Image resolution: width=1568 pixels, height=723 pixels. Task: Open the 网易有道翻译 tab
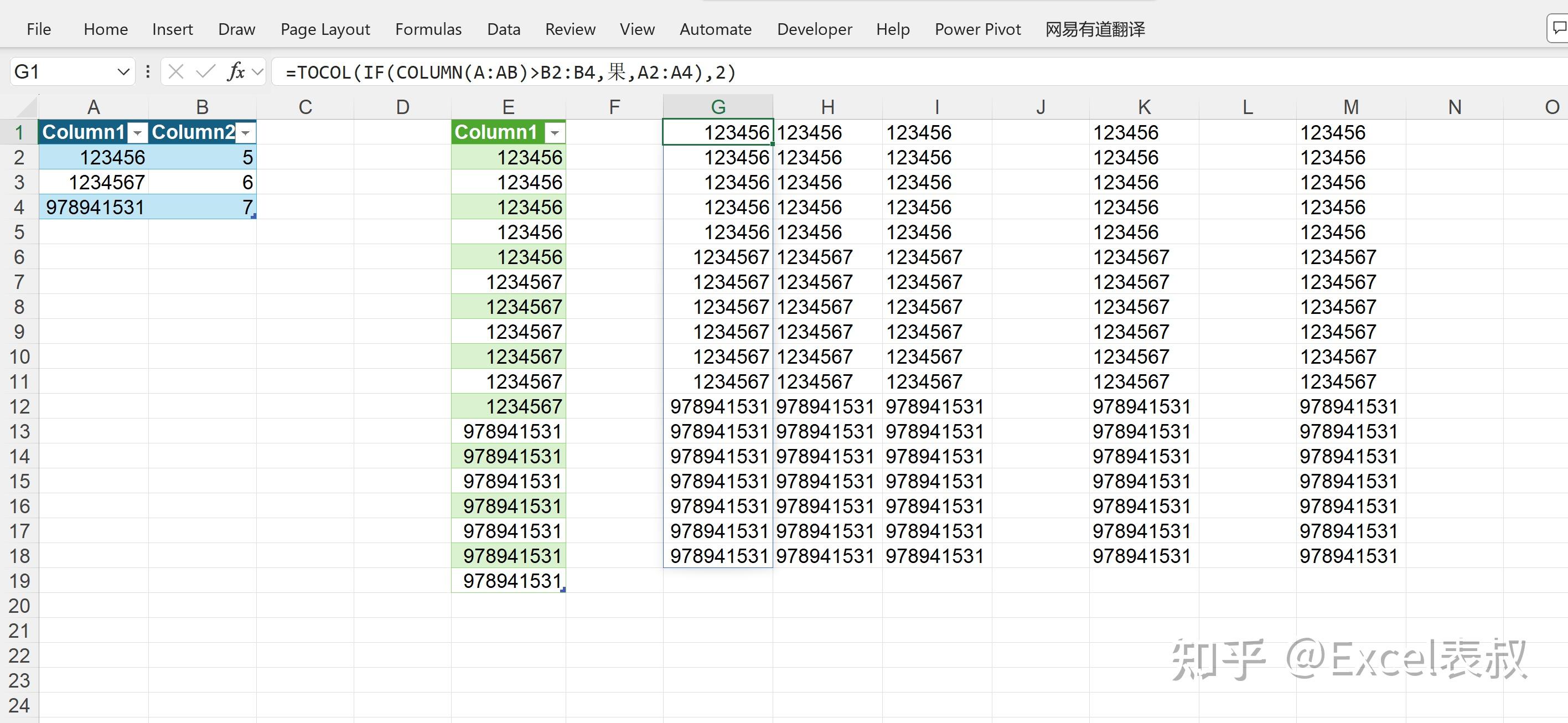pyautogui.click(x=1095, y=29)
